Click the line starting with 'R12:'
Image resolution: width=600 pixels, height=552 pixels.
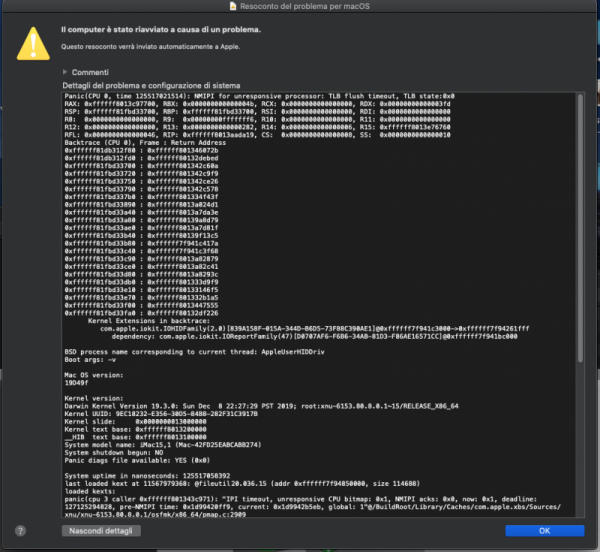[x=258, y=127]
